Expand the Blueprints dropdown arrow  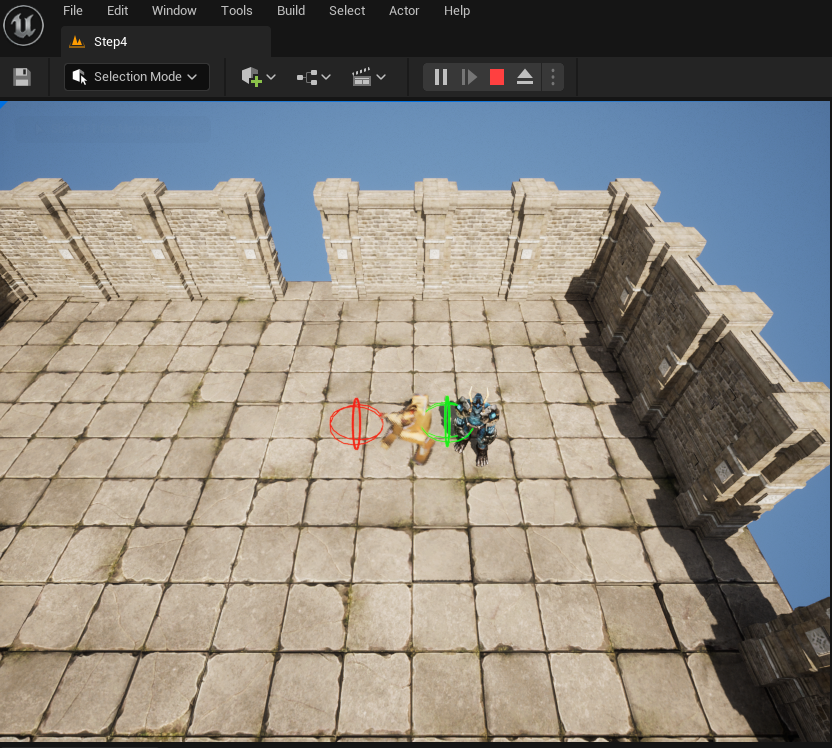(x=326, y=77)
